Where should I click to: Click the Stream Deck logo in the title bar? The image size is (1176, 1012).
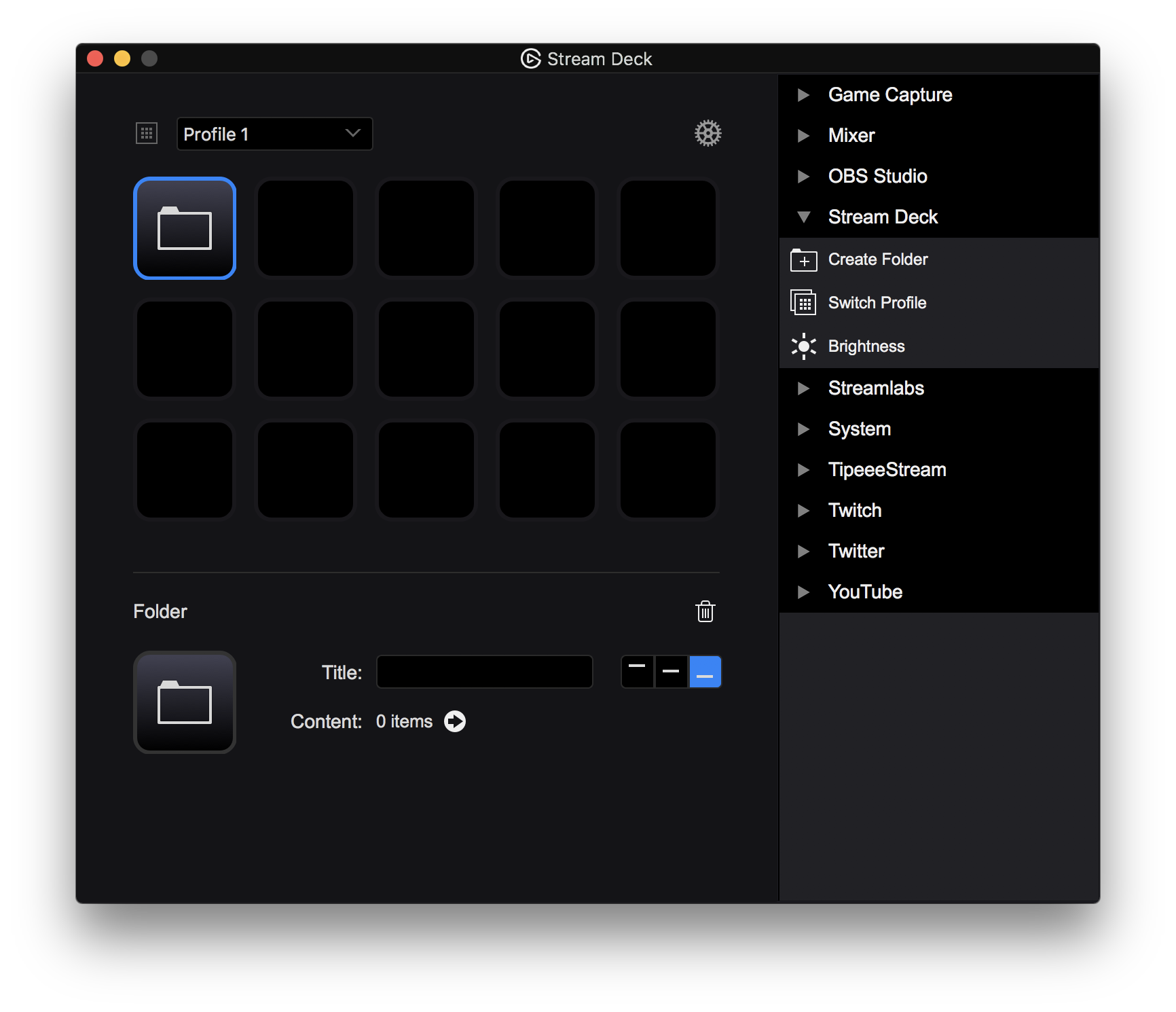pos(530,58)
